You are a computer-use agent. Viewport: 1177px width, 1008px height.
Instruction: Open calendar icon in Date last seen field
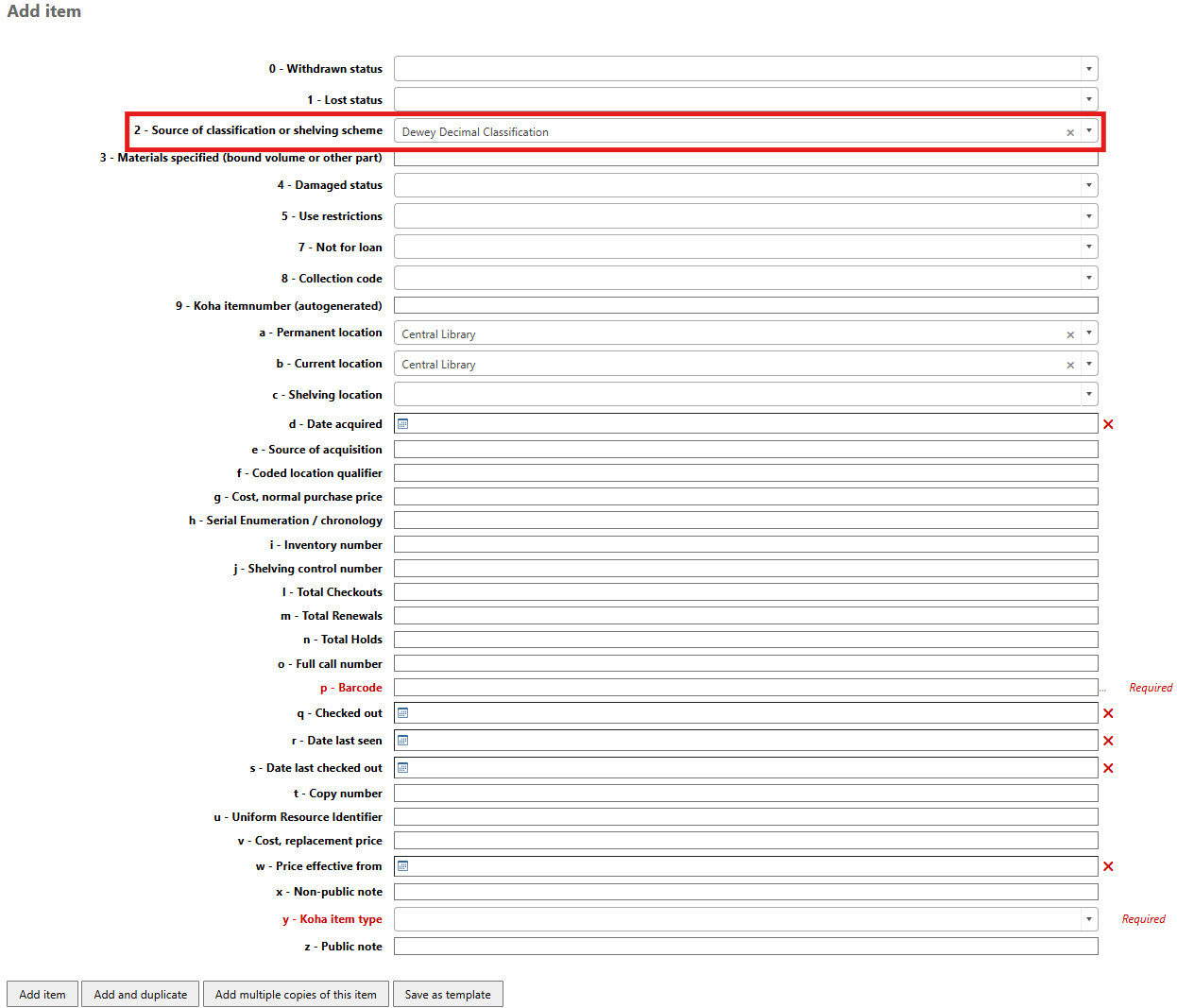tap(402, 741)
